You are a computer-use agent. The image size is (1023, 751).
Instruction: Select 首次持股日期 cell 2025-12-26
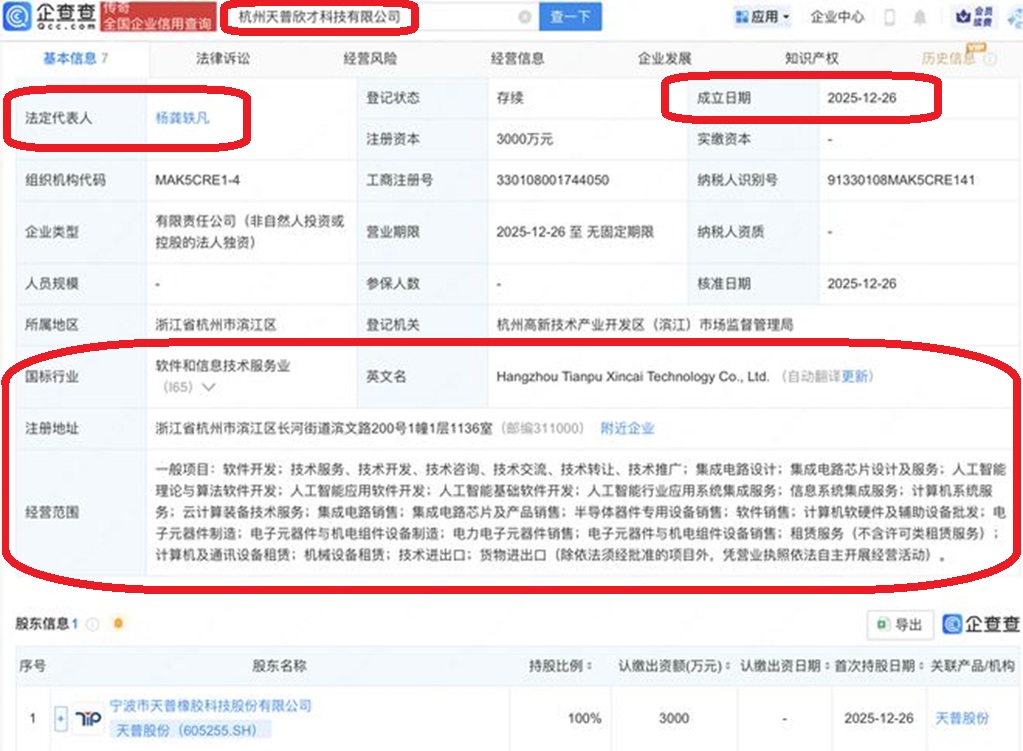(879, 718)
